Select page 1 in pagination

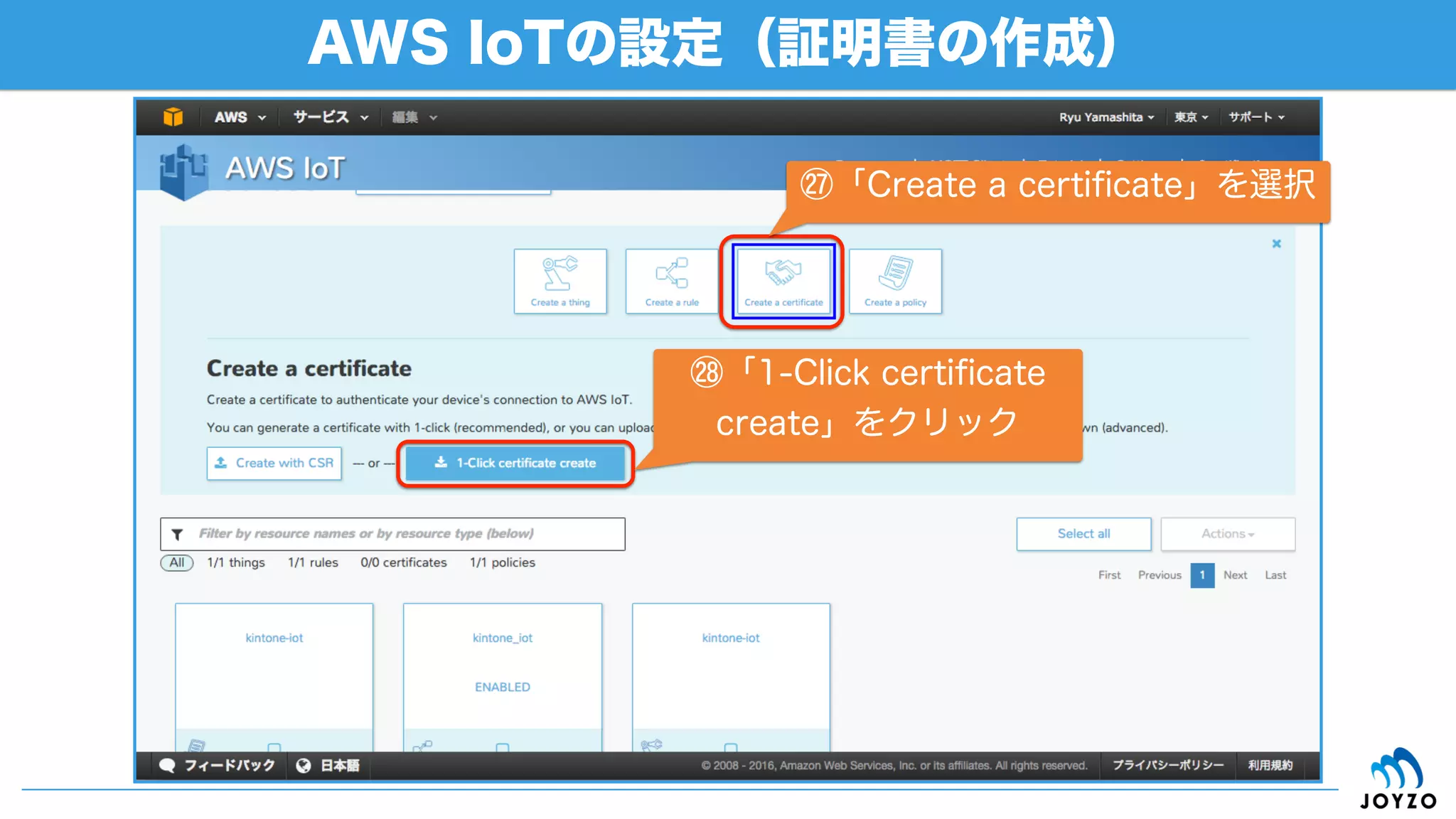point(1202,575)
